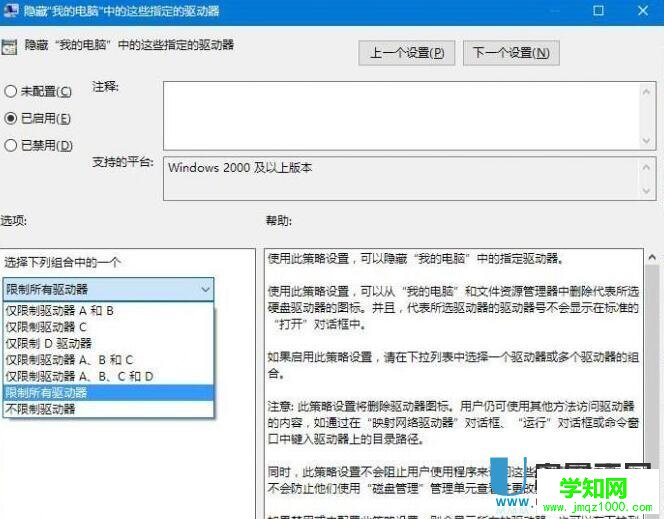Click the comment box scroll up arrow

[646, 91]
